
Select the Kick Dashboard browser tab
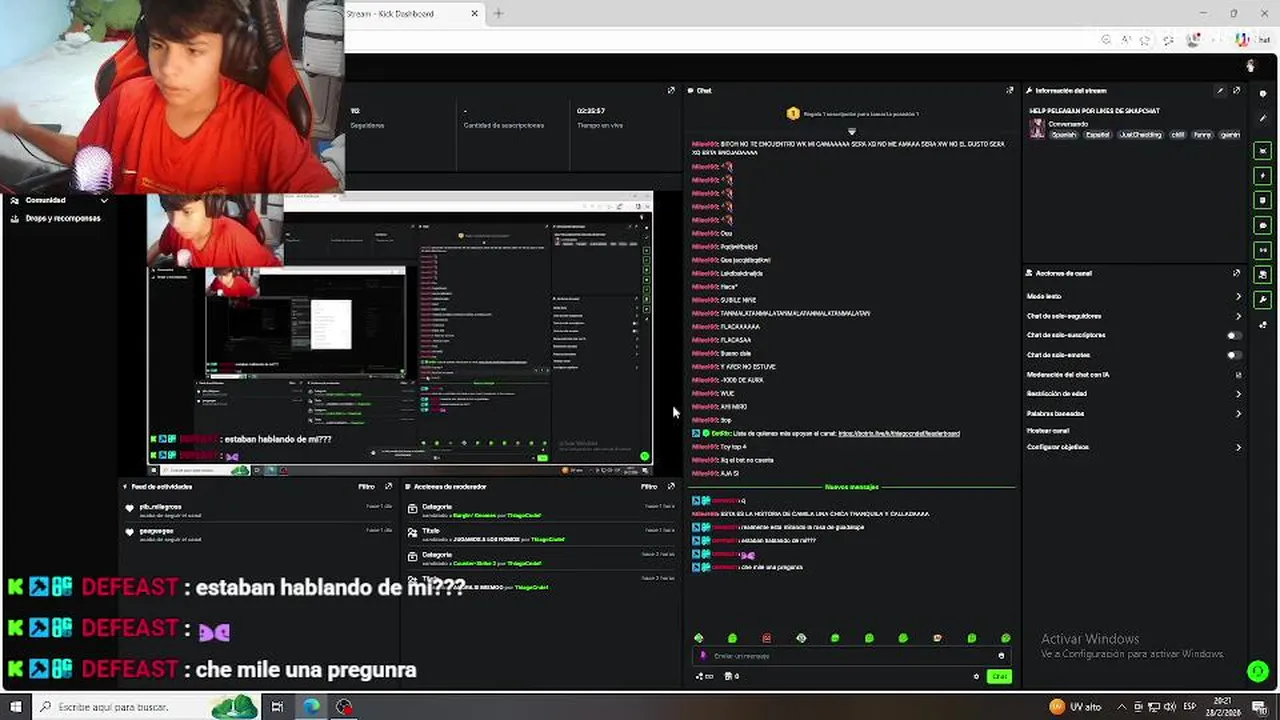pos(412,14)
